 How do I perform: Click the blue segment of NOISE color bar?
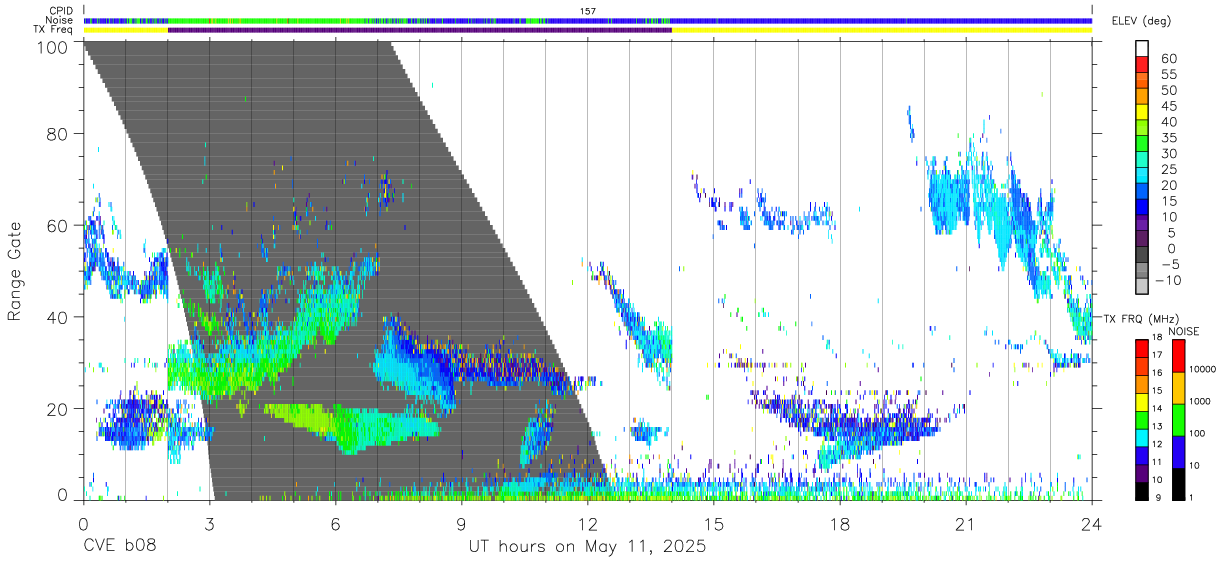coord(1177,451)
